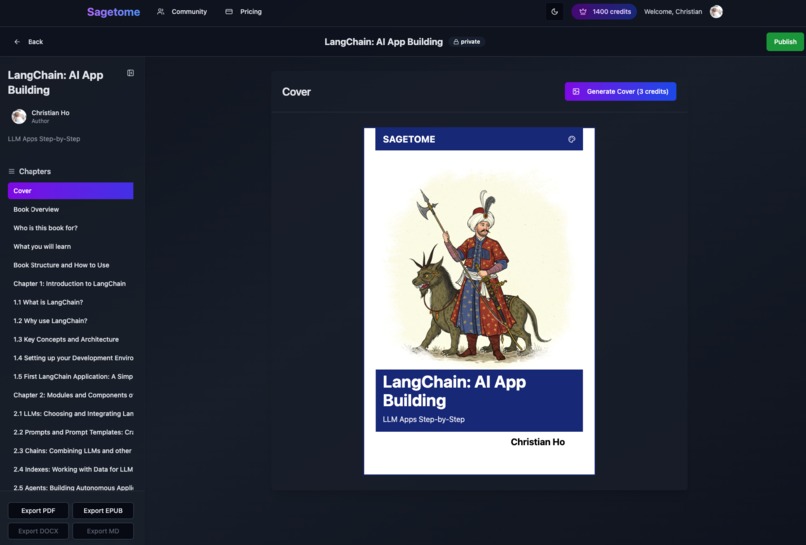Click the disabled Export MD button
This screenshot has width=806, height=545.
point(103,531)
